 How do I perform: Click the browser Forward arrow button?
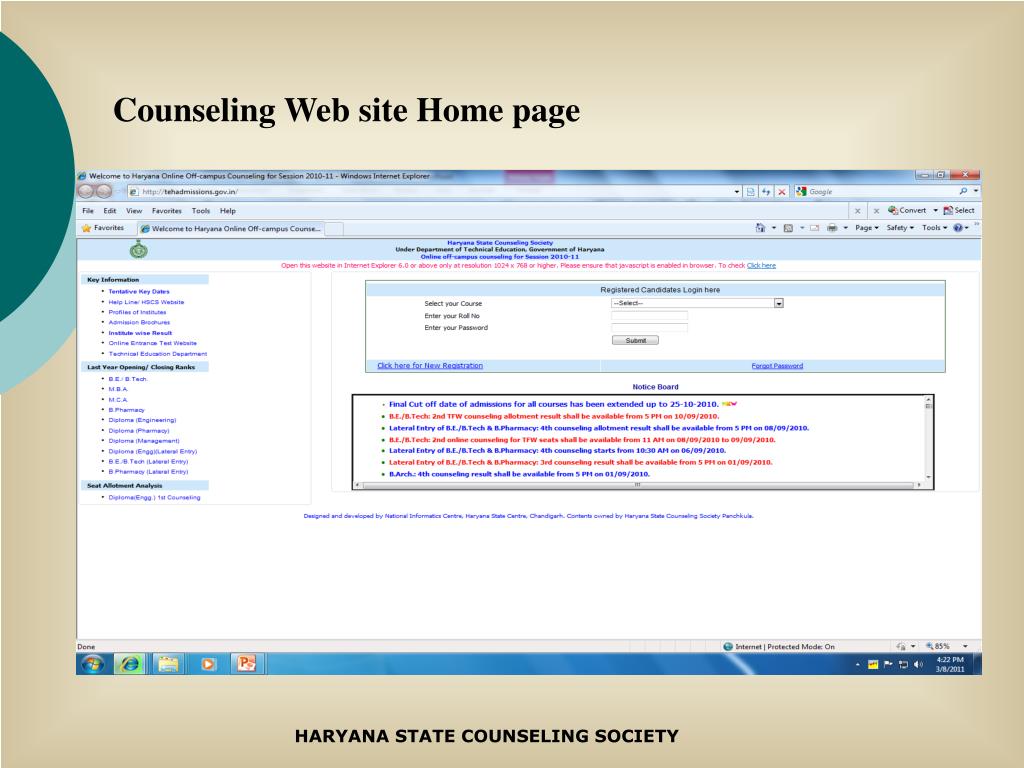pos(104,191)
